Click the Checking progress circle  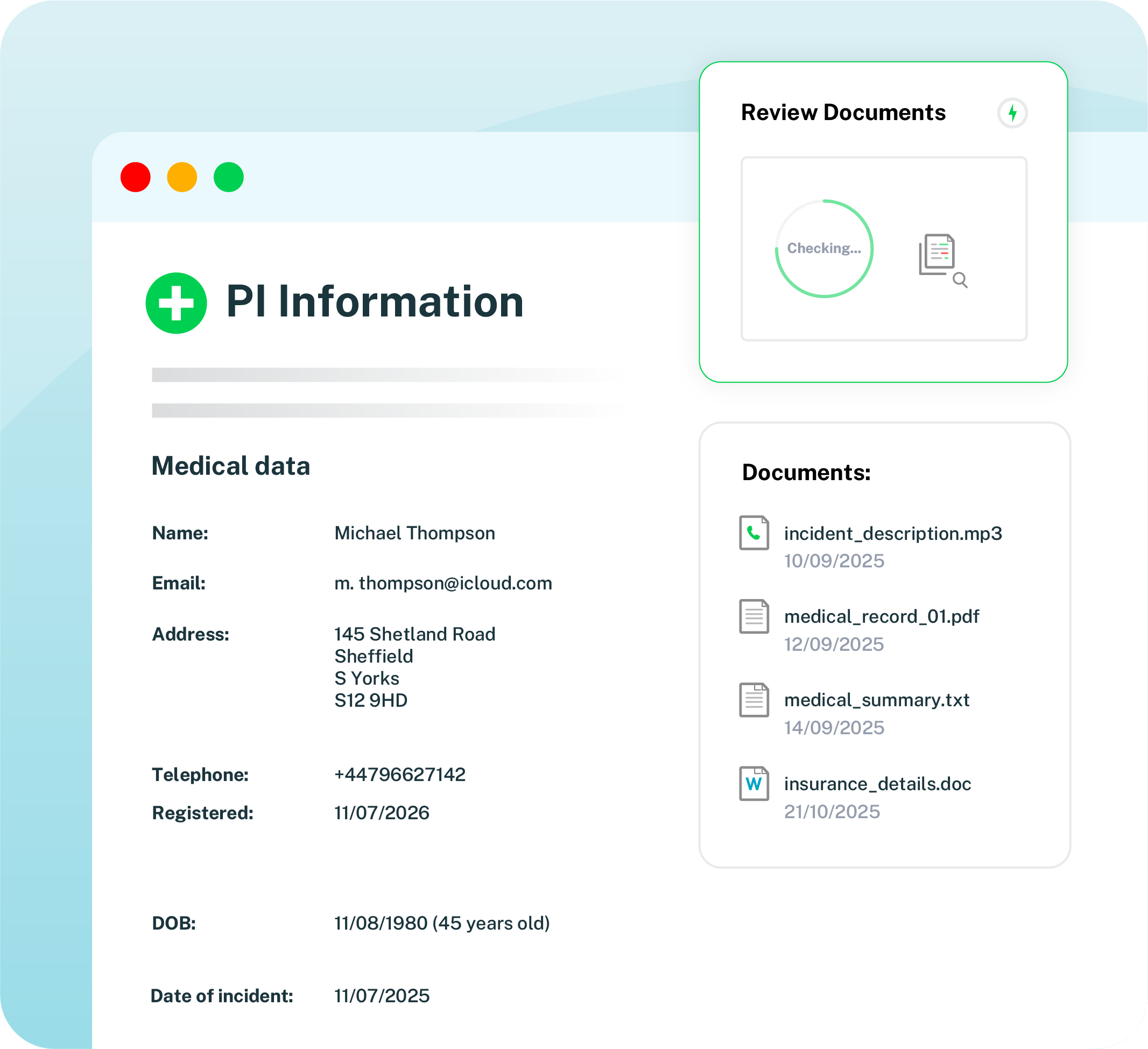[824, 248]
